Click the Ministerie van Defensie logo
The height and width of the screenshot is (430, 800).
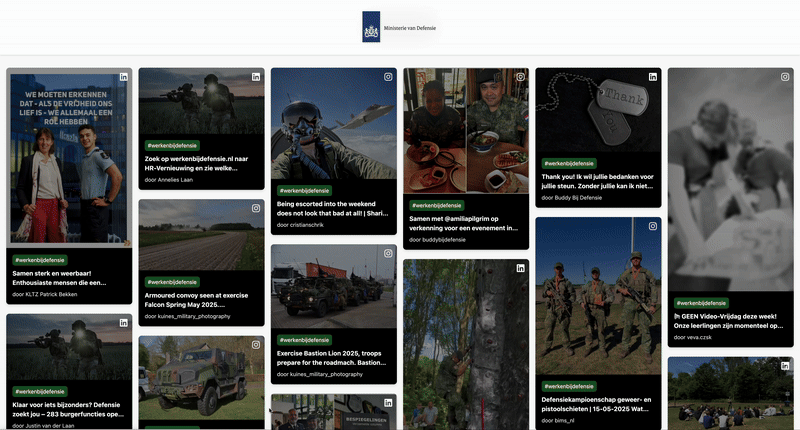pos(400,27)
